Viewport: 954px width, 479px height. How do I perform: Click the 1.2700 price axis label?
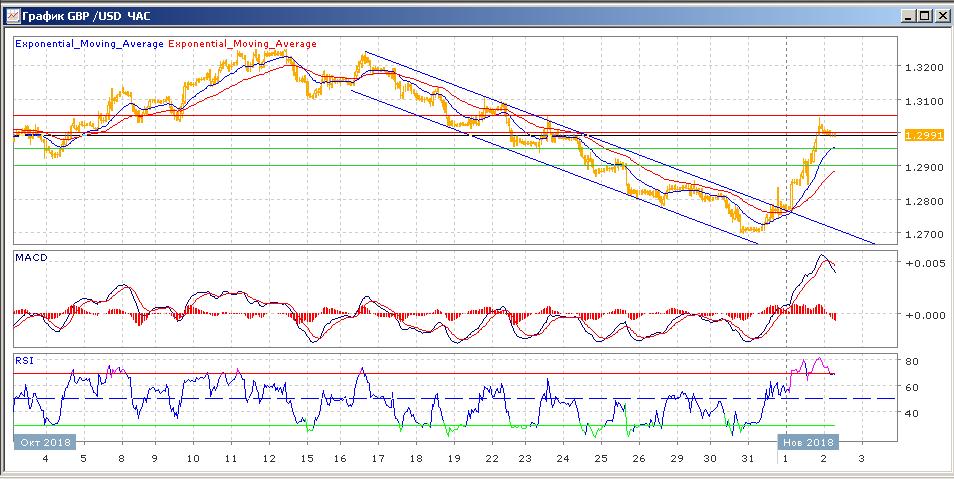point(923,235)
